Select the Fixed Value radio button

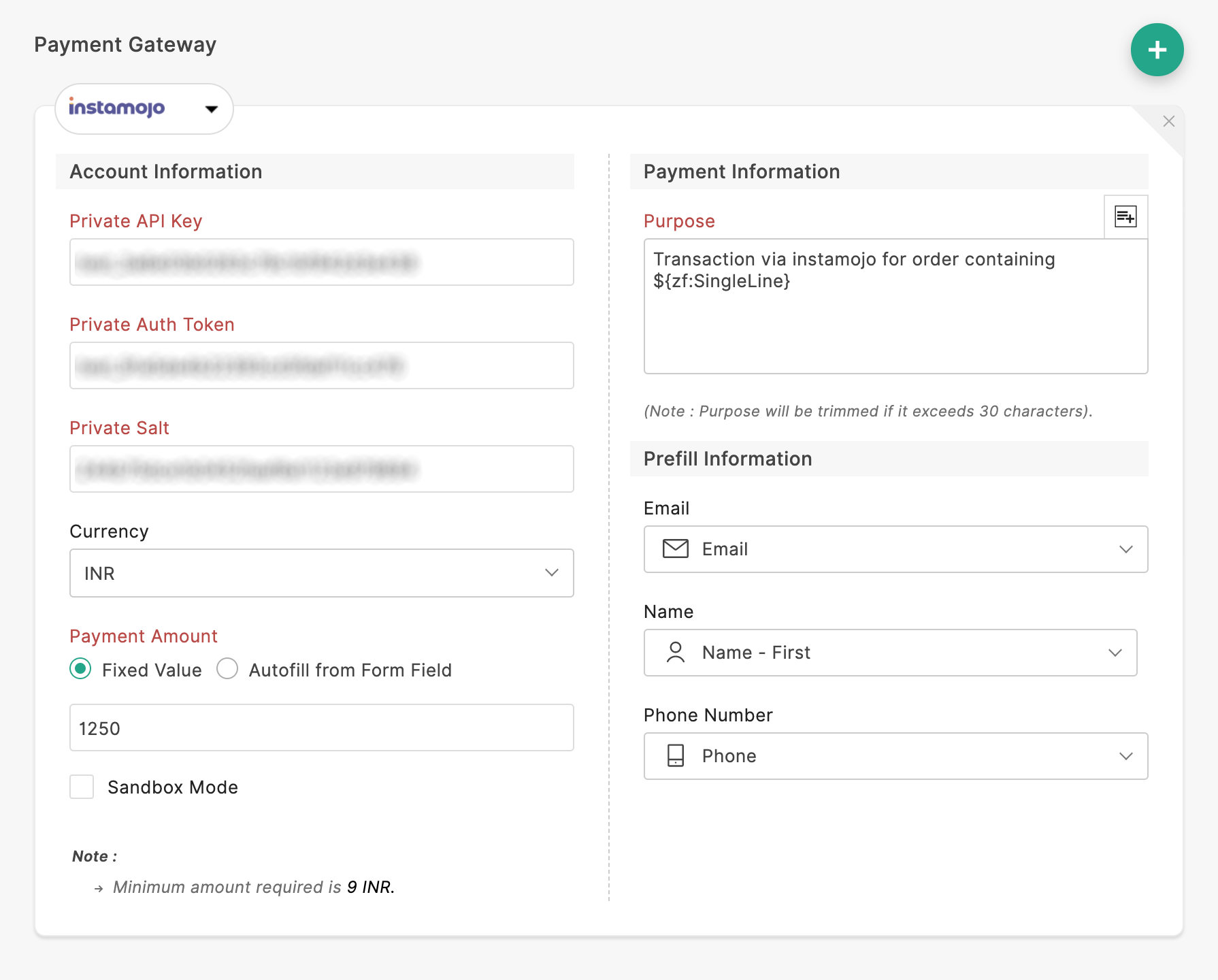point(80,669)
